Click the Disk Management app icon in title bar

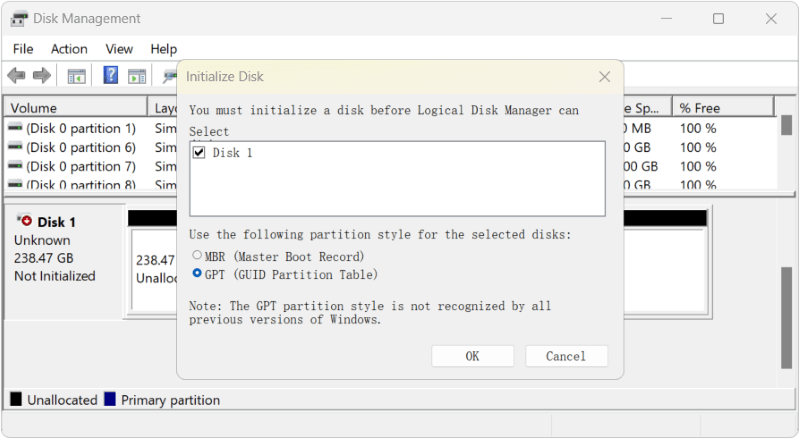pyautogui.click(x=19, y=19)
